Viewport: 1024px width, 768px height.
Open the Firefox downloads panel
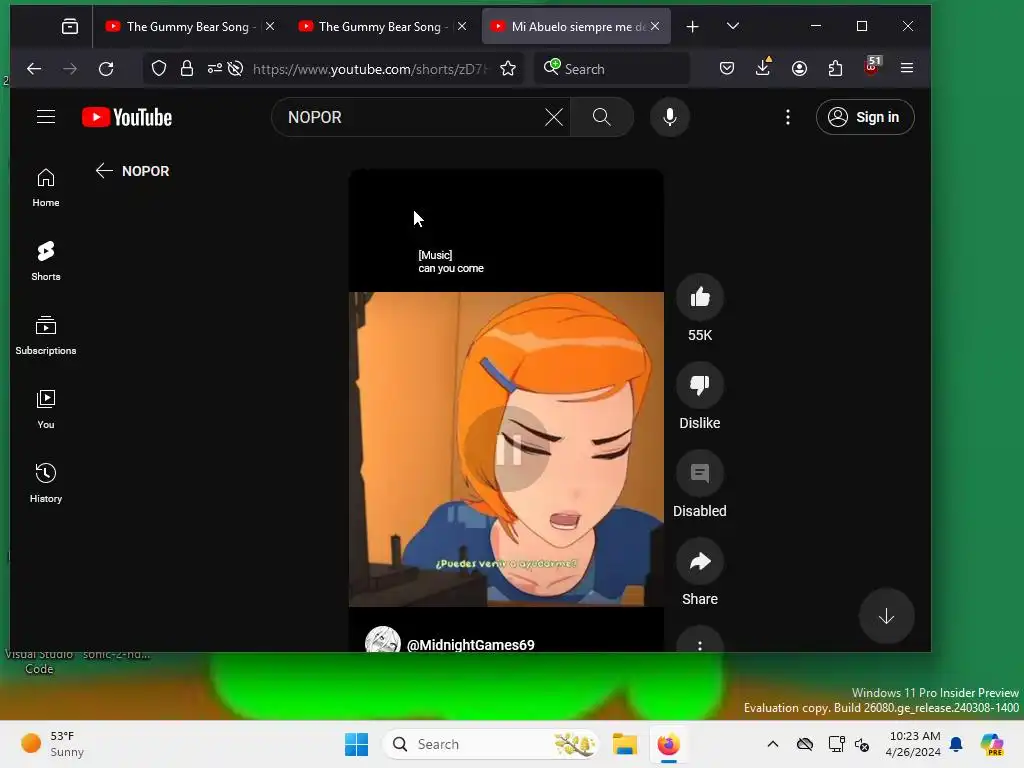(763, 68)
